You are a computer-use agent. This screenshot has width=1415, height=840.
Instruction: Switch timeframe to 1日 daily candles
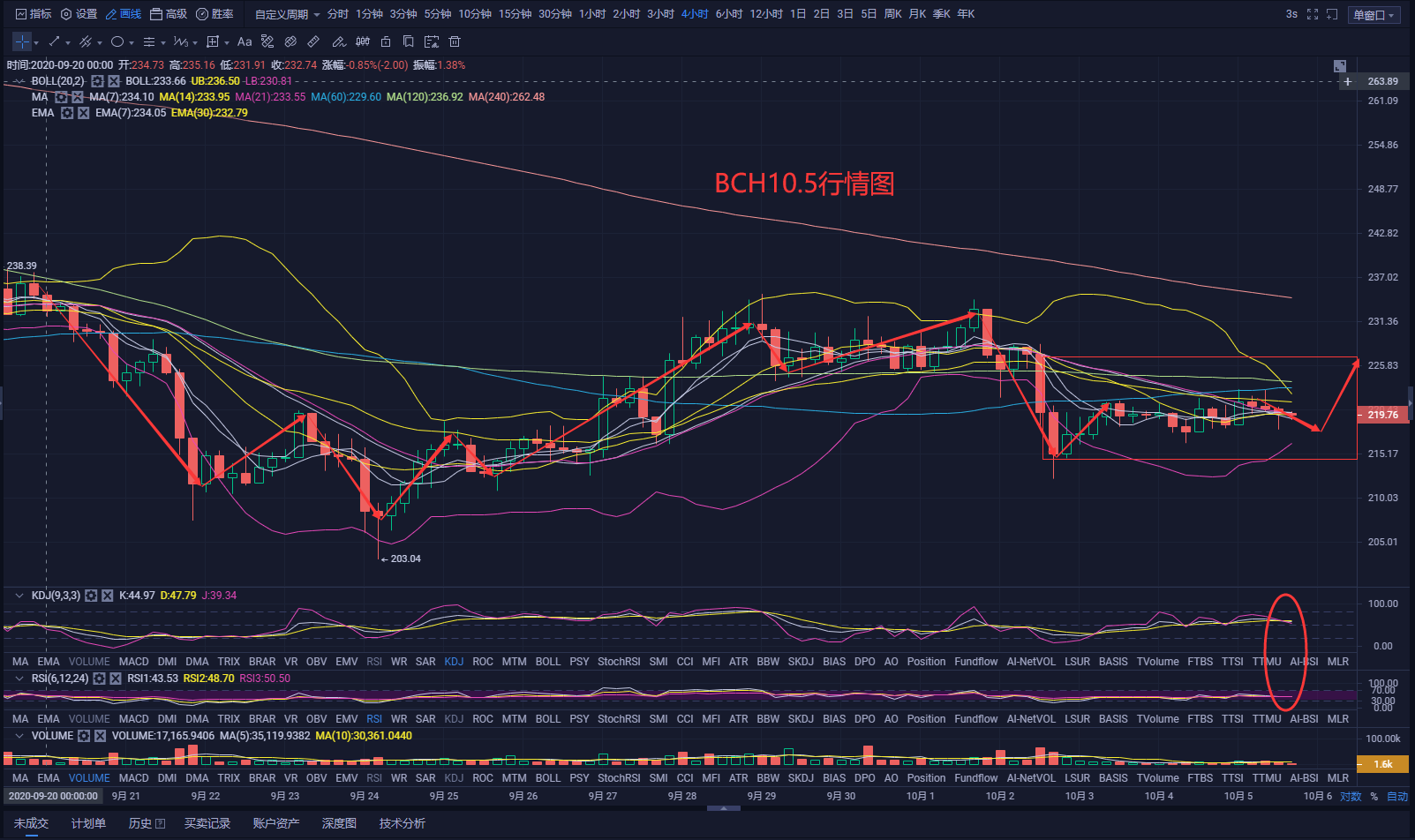tap(797, 13)
